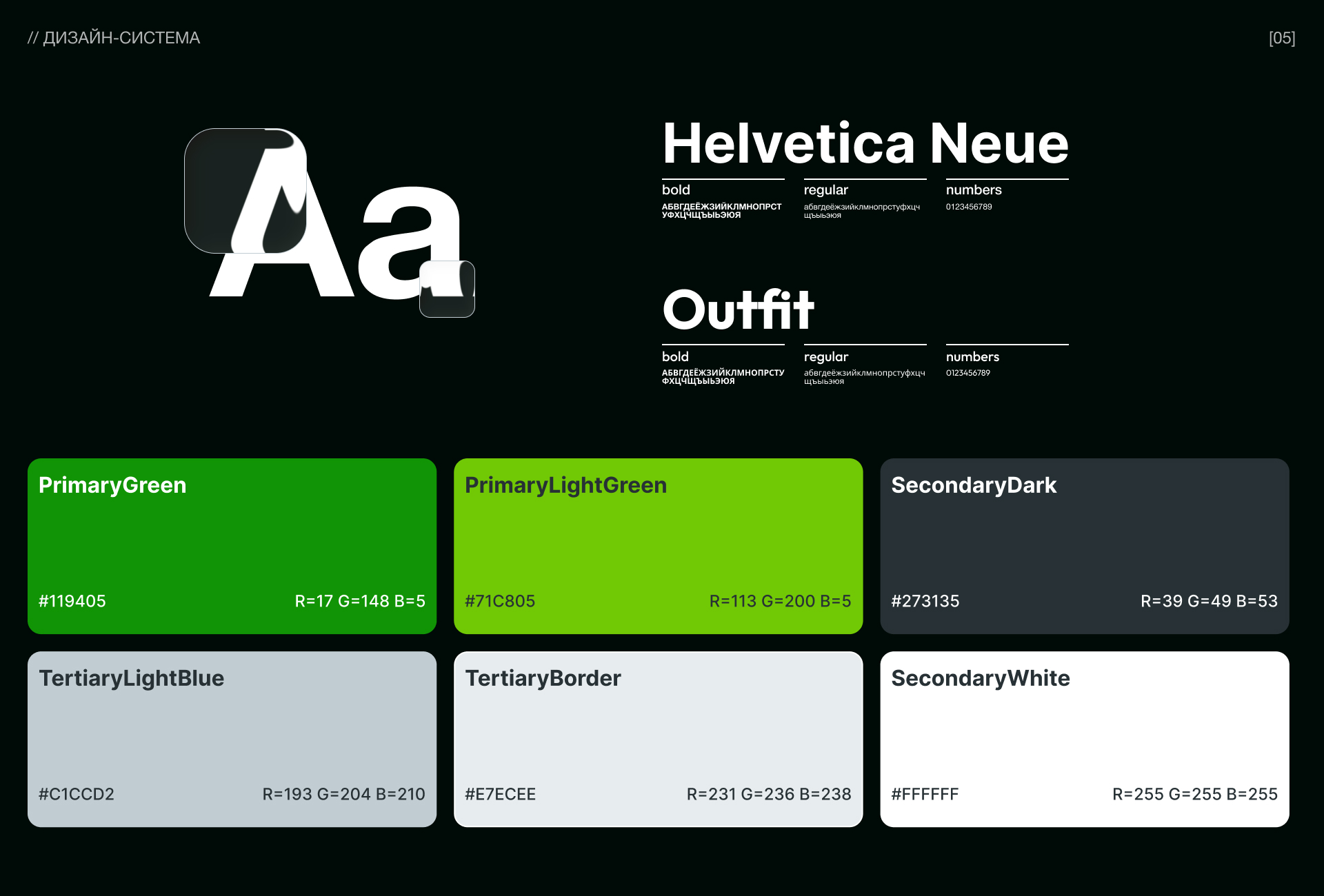This screenshot has height=896, width=1324.
Task: Click the "bold" label under Outfit
Action: click(674, 357)
